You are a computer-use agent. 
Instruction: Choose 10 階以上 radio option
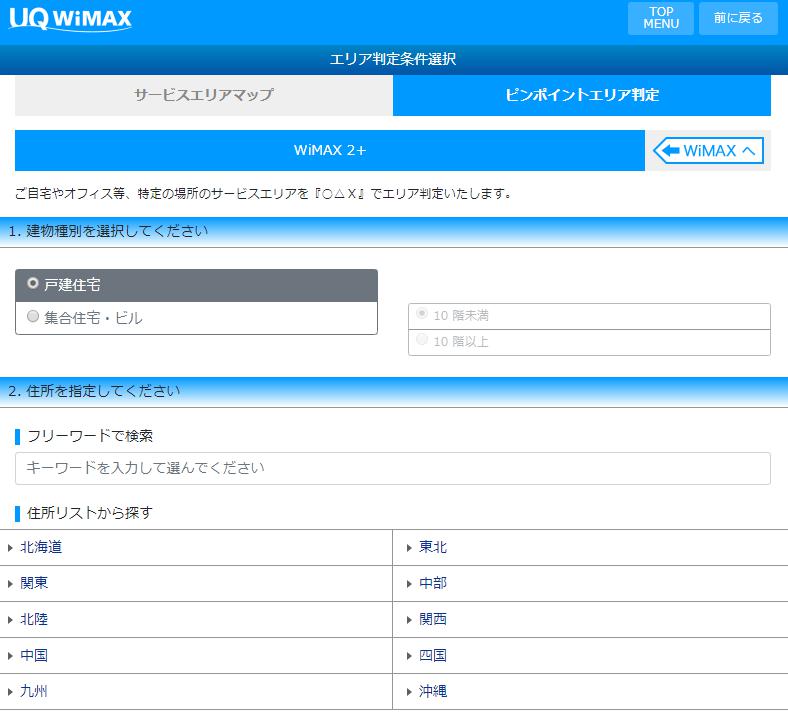click(x=589, y=342)
